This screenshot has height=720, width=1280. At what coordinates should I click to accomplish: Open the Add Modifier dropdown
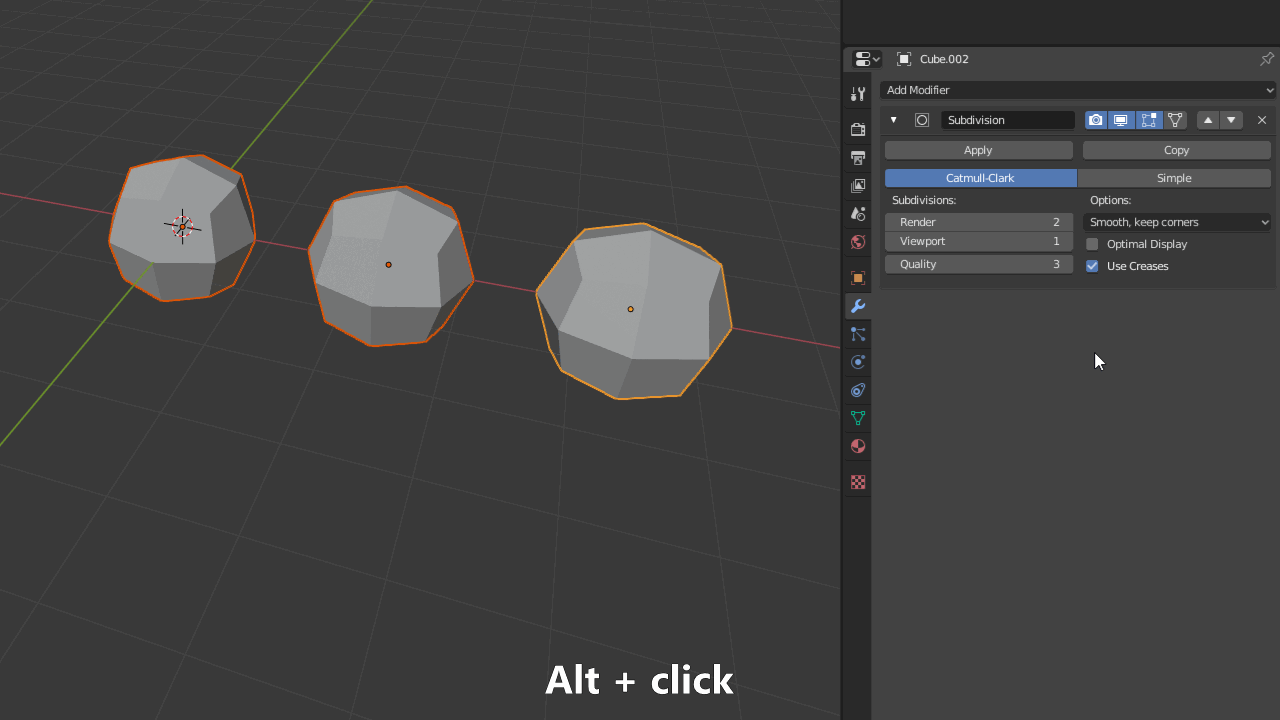1078,90
